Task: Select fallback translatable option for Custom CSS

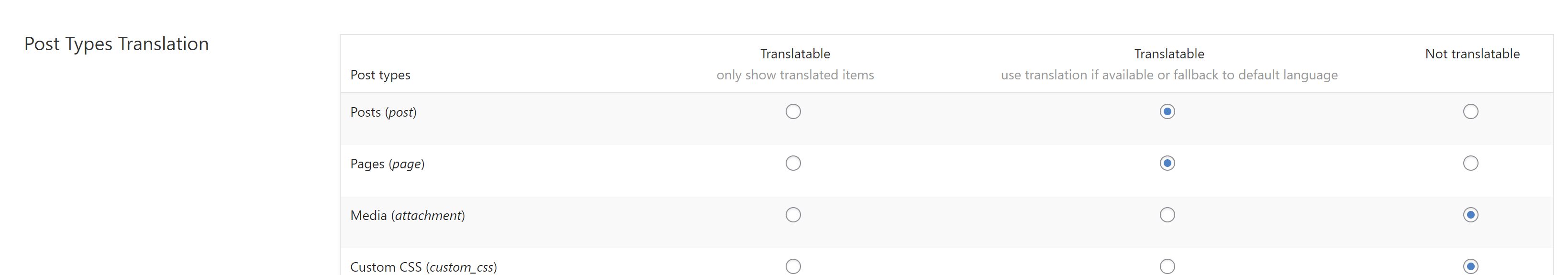Action: pyautogui.click(x=1167, y=266)
